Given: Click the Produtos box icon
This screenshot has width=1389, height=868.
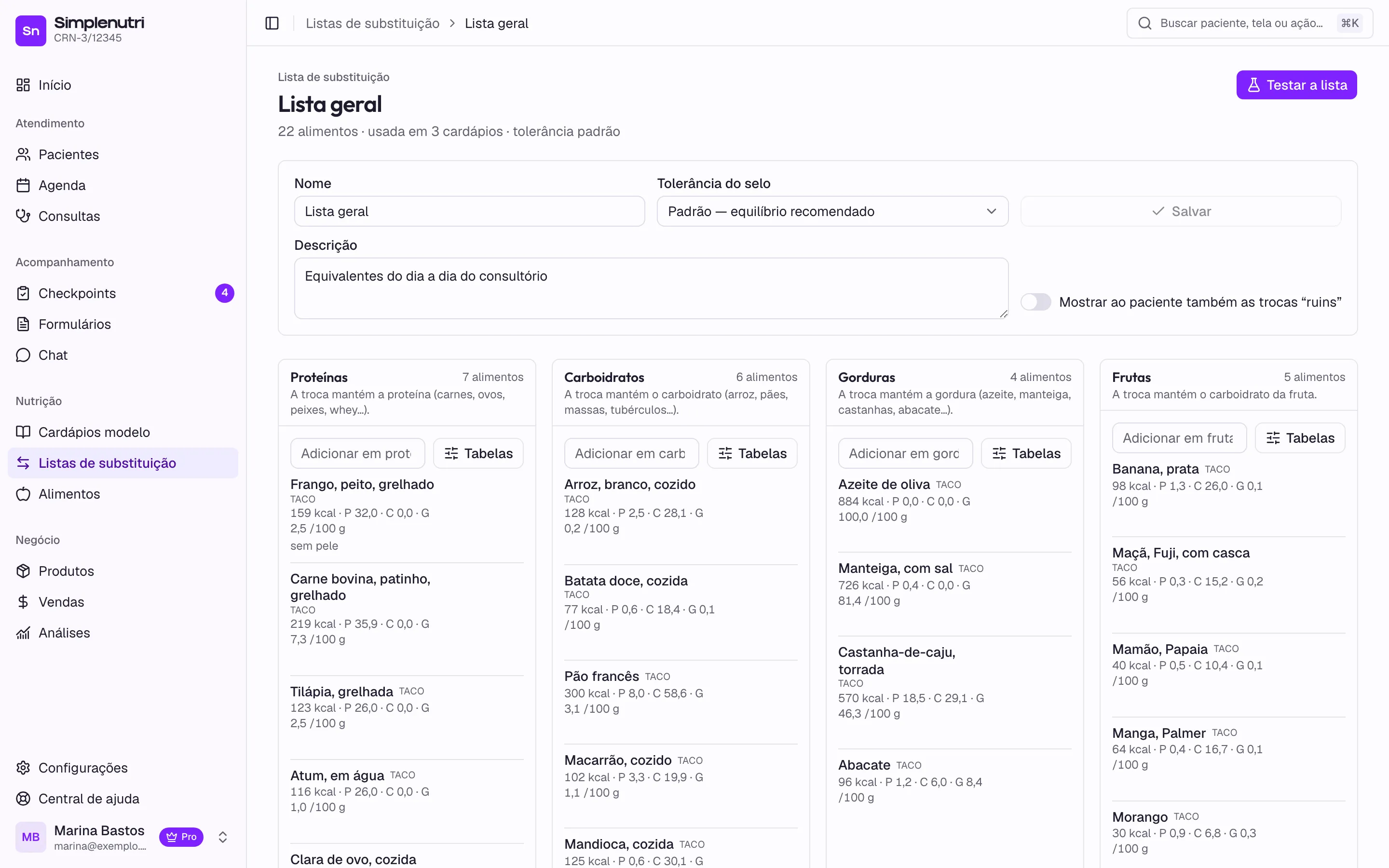Looking at the screenshot, I should click(23, 571).
